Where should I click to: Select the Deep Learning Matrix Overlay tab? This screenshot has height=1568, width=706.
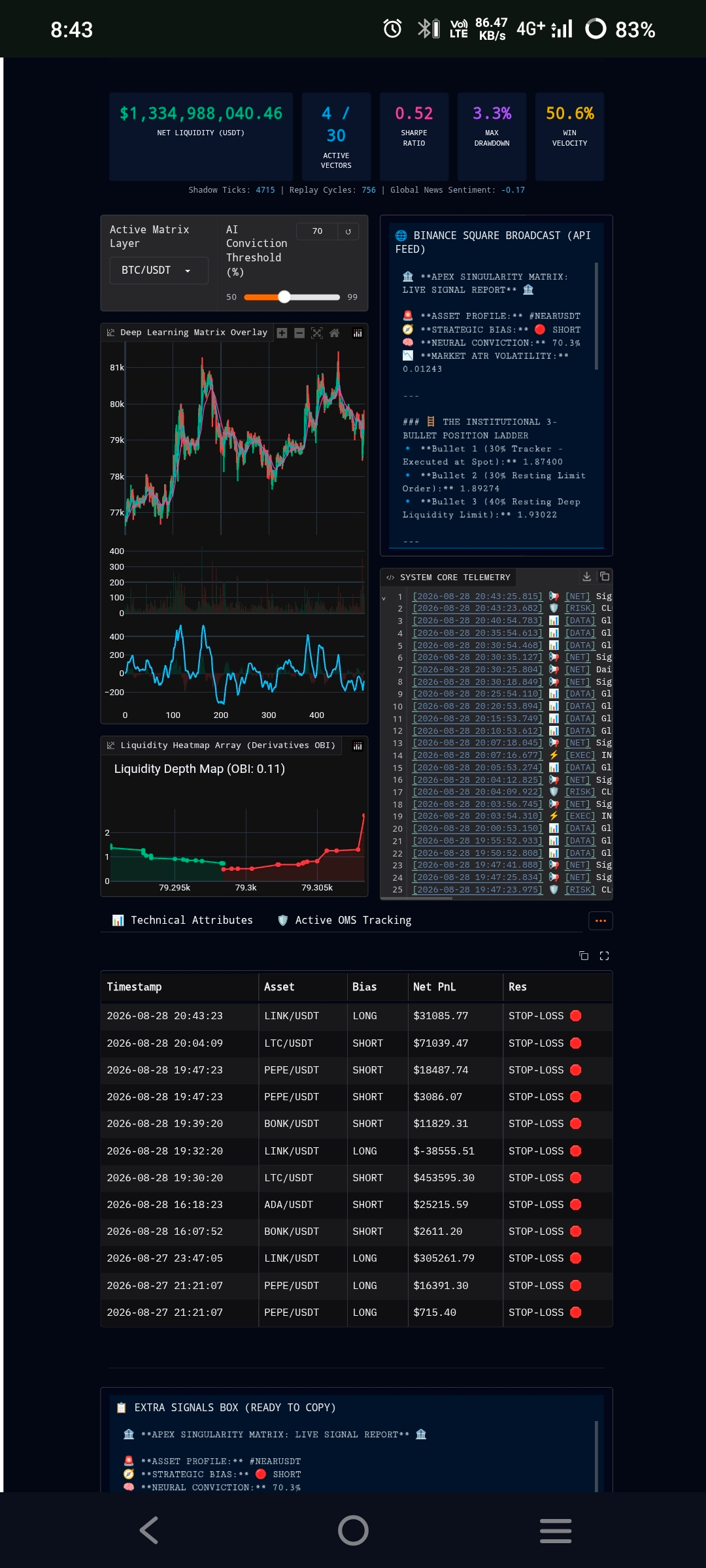[x=187, y=333]
